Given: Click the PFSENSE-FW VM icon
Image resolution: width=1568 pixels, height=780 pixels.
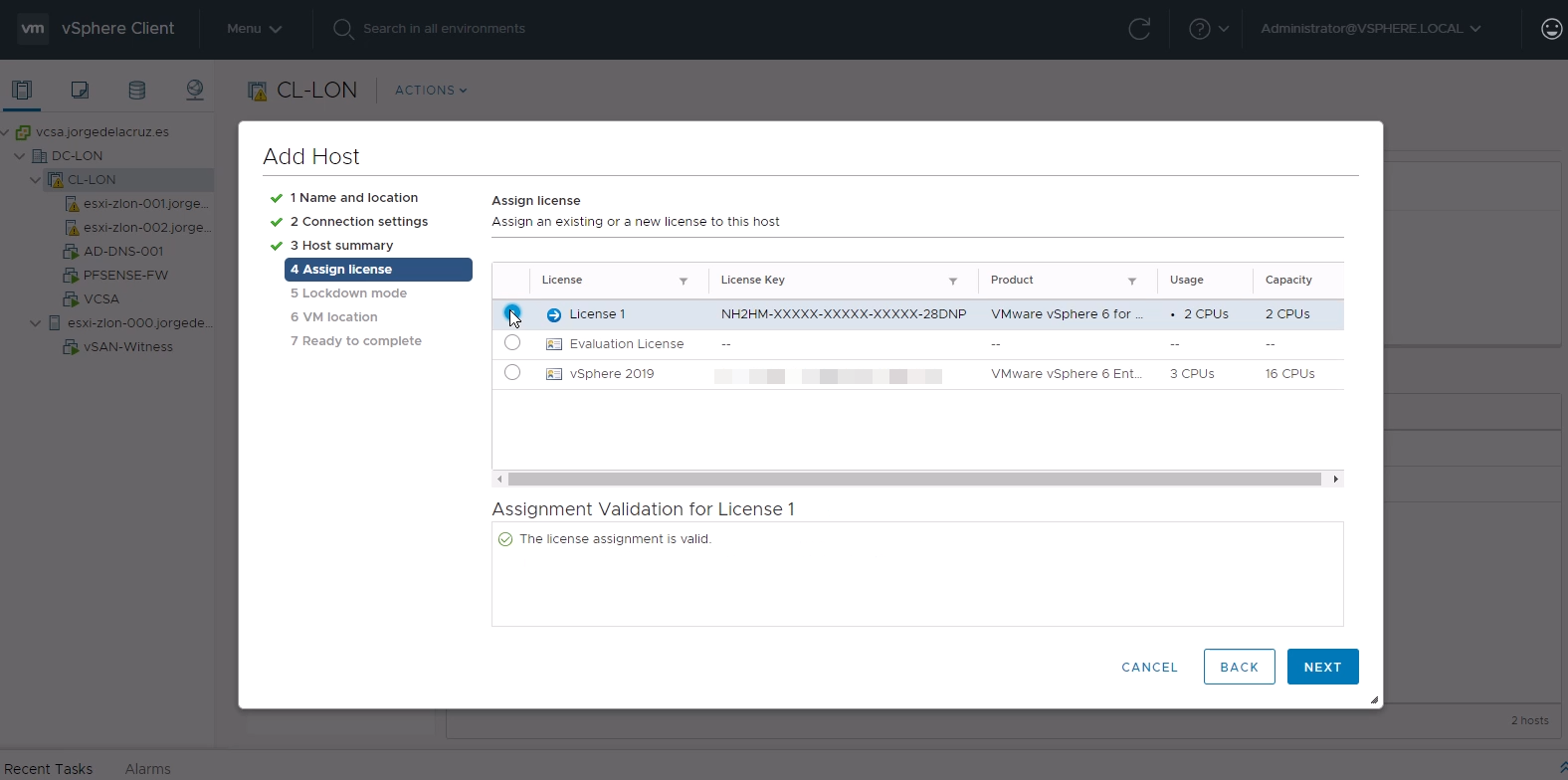Looking at the screenshot, I should coord(71,276).
